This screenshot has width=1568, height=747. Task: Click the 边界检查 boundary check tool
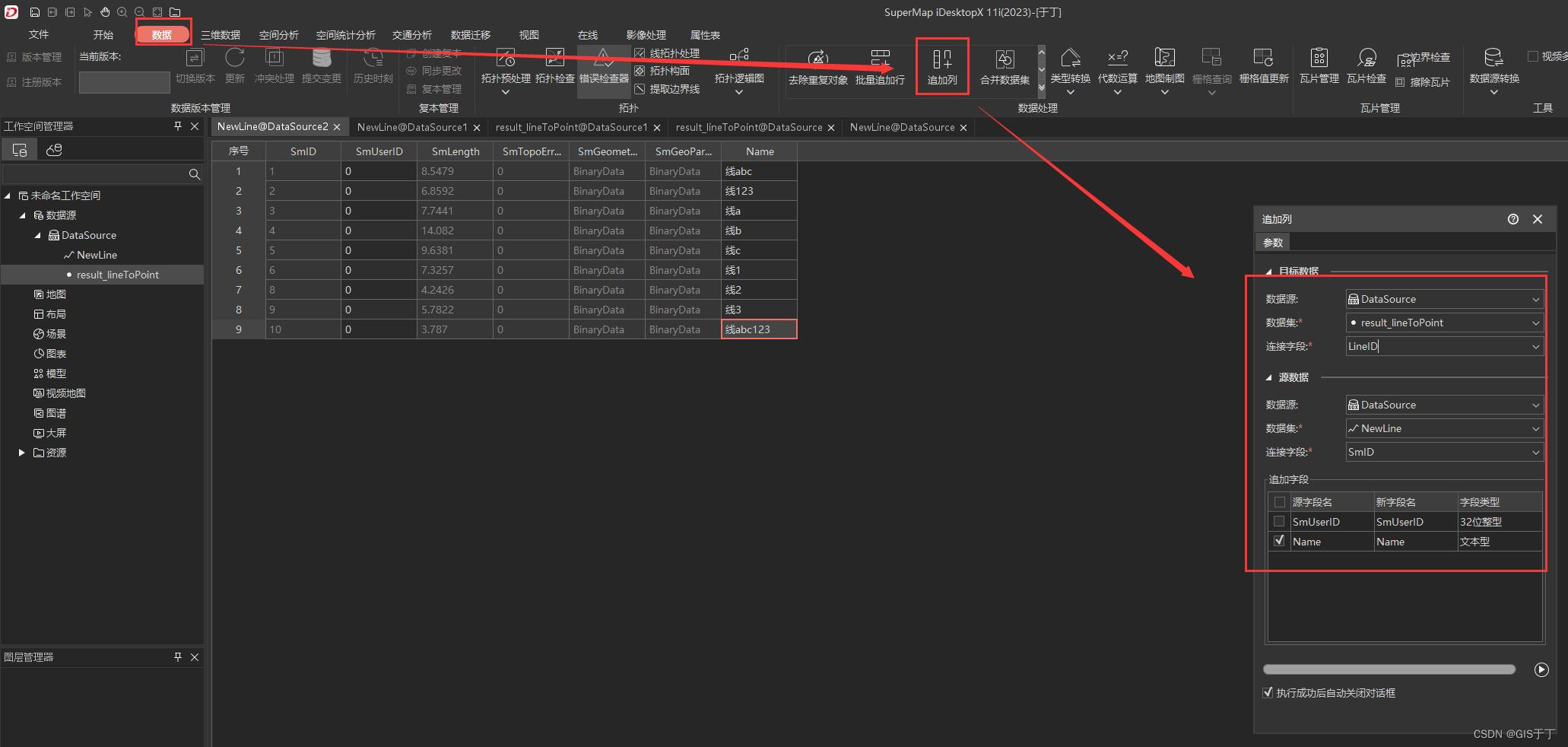click(1424, 58)
